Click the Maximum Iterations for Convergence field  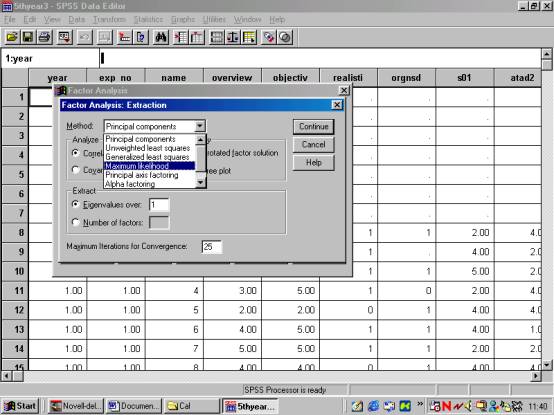[x=212, y=247]
